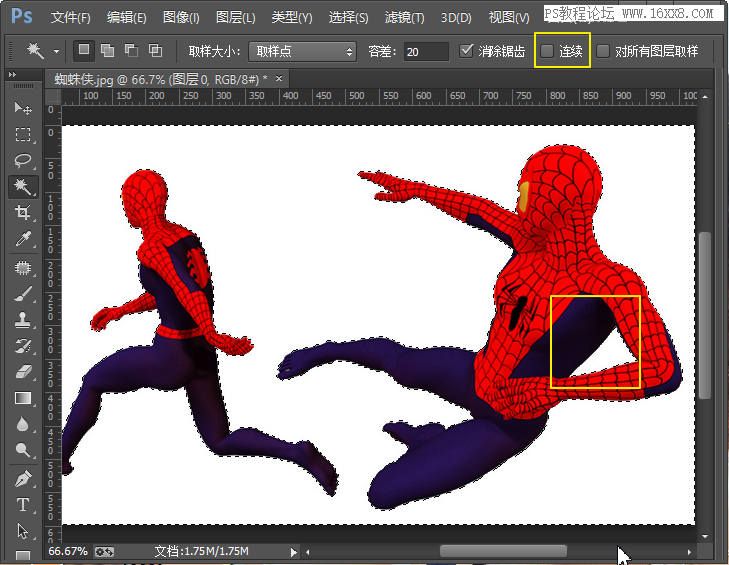The height and width of the screenshot is (565, 729).
Task: Select the Clone Stamp tool
Action: 22,320
